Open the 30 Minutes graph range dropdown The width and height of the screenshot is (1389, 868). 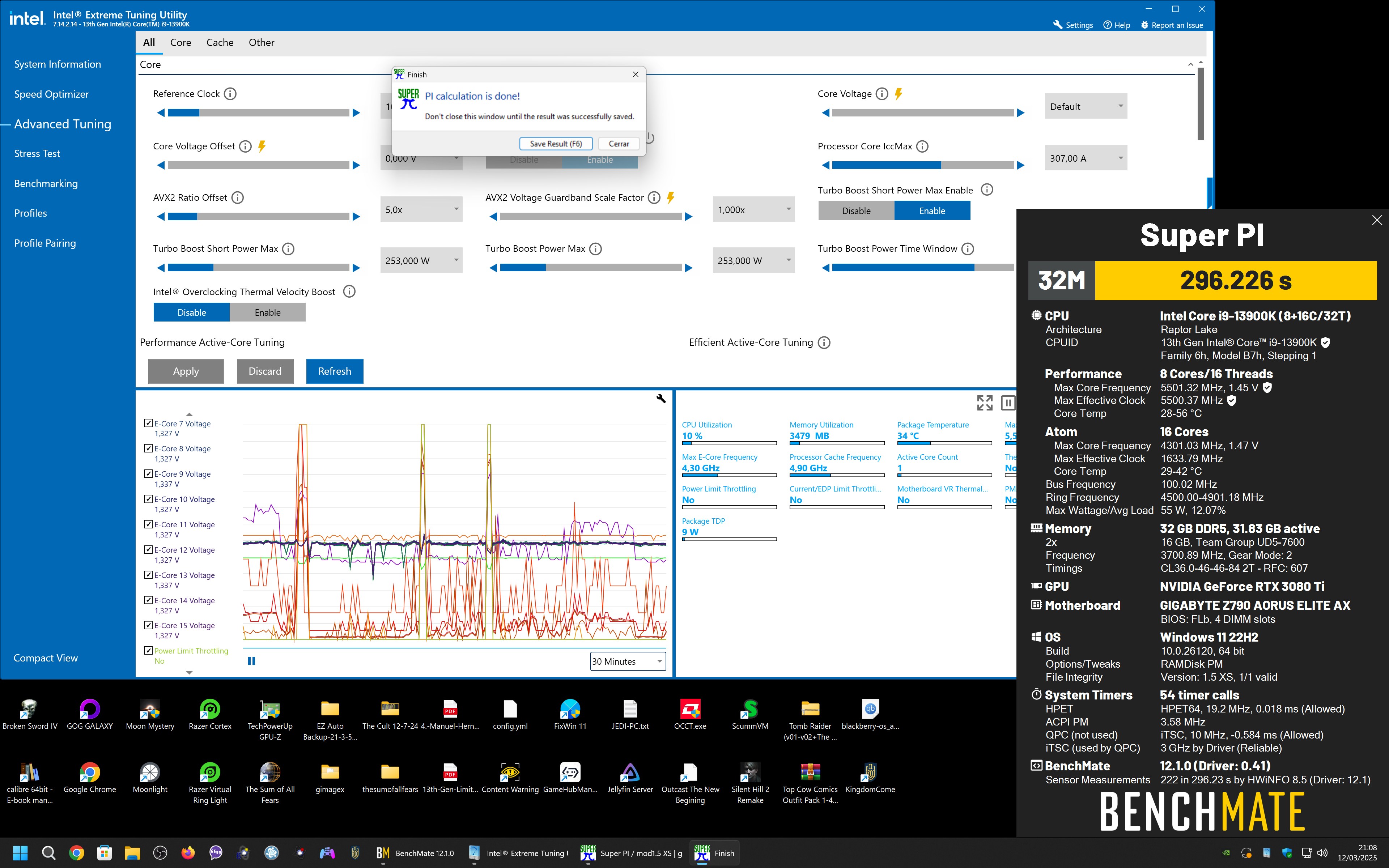[x=628, y=661]
